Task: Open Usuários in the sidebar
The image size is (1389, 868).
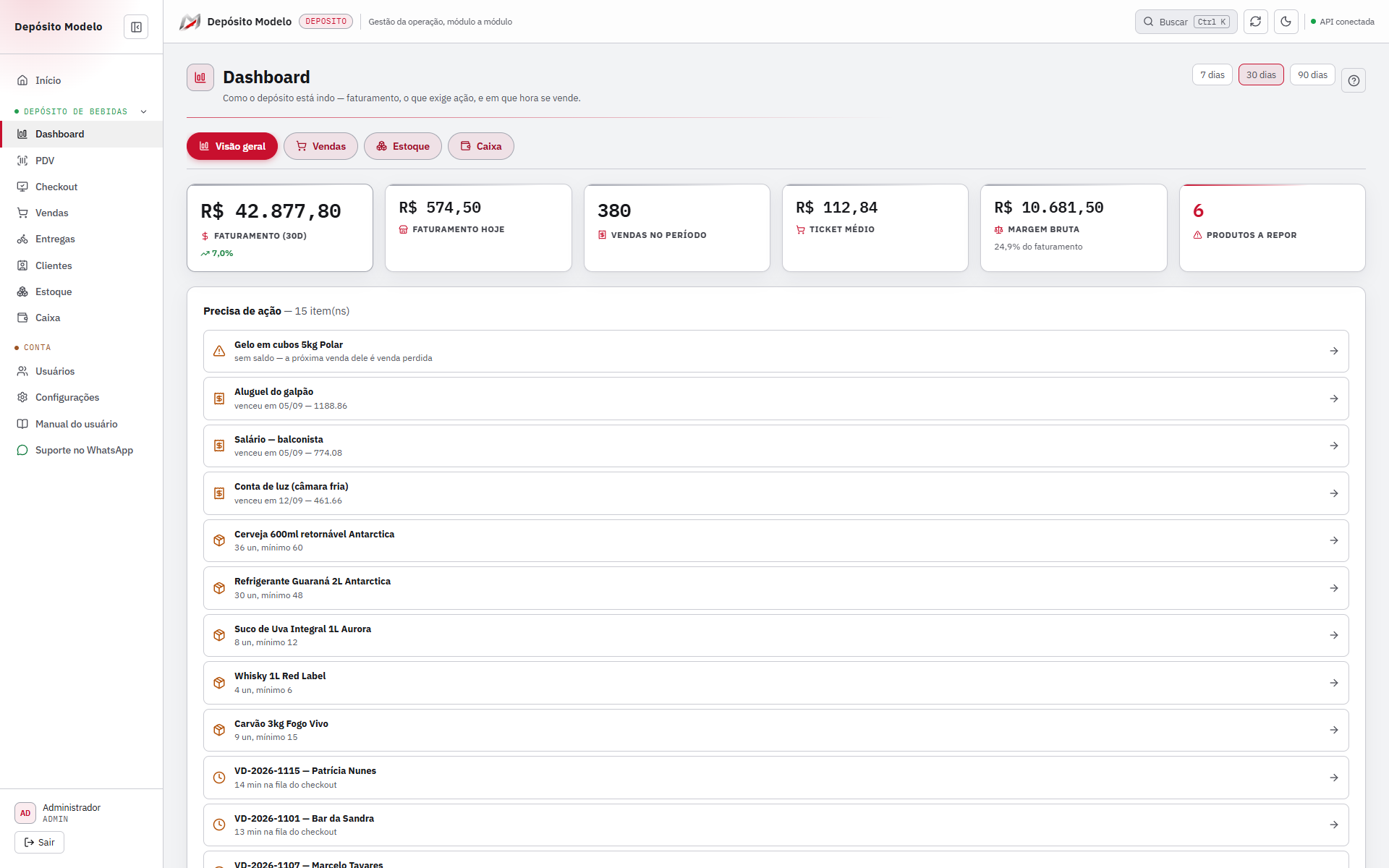Action: point(81,371)
